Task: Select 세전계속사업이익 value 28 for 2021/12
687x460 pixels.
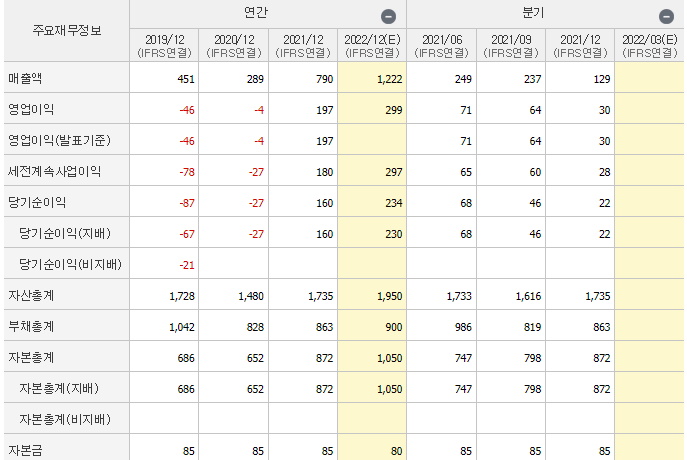Action: tap(605, 172)
